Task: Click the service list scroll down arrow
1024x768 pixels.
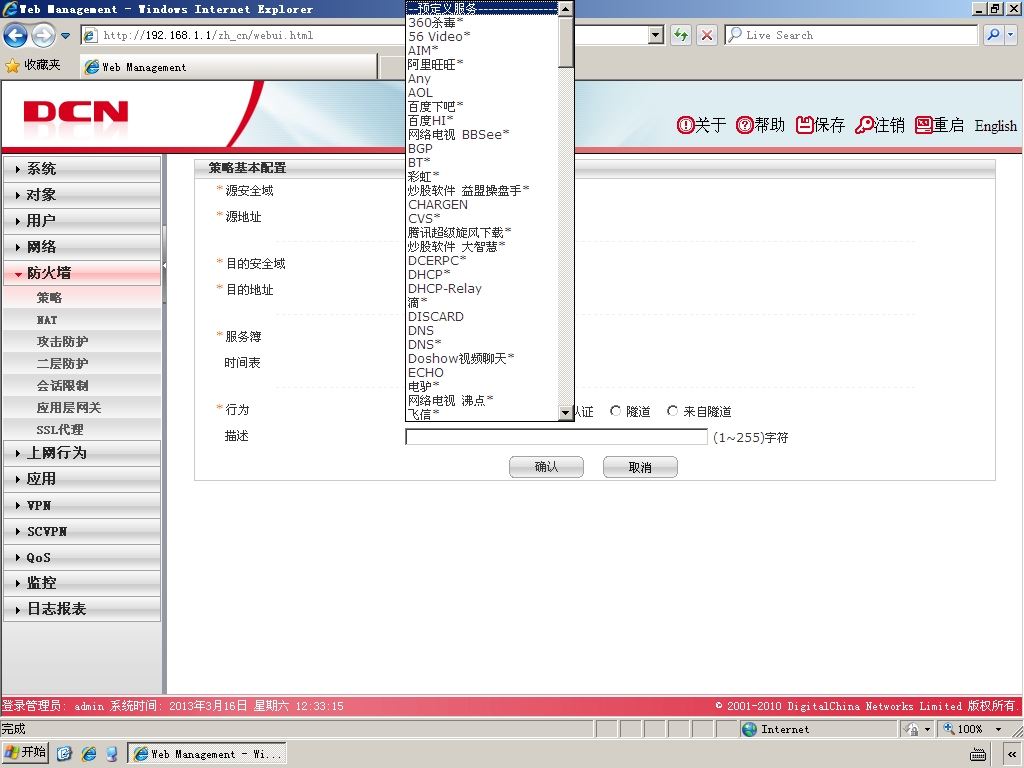Action: 566,412
